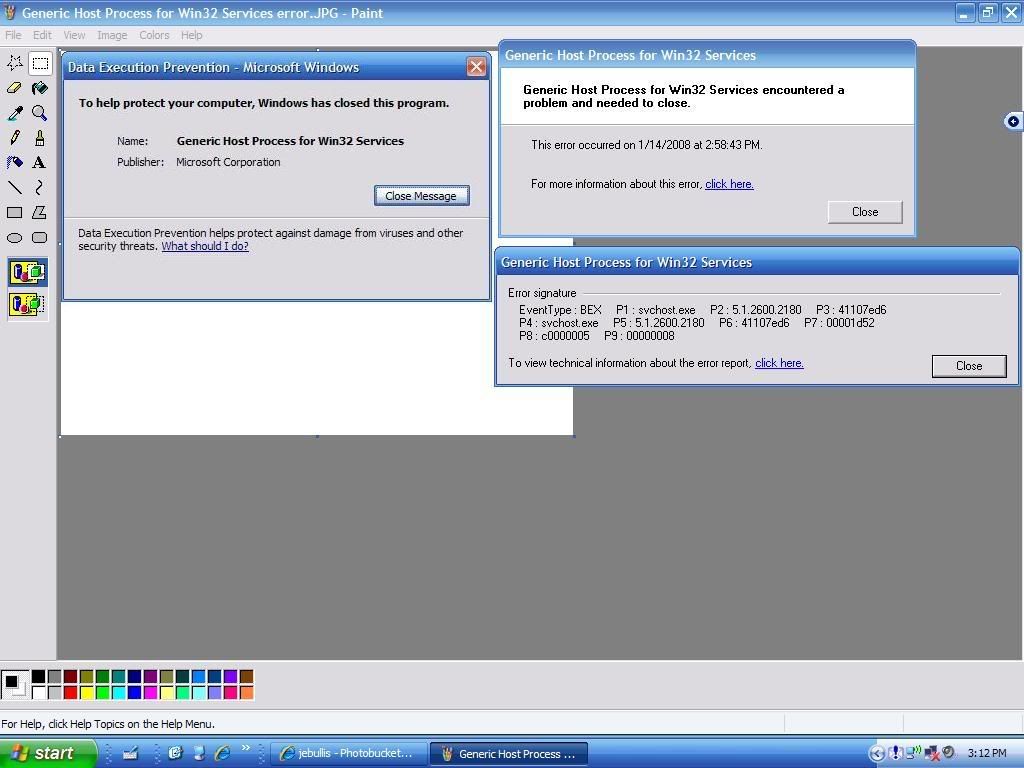Expand the Quick Launch overflow chevron
Viewport: 1024px width, 768px height.
click(x=246, y=748)
